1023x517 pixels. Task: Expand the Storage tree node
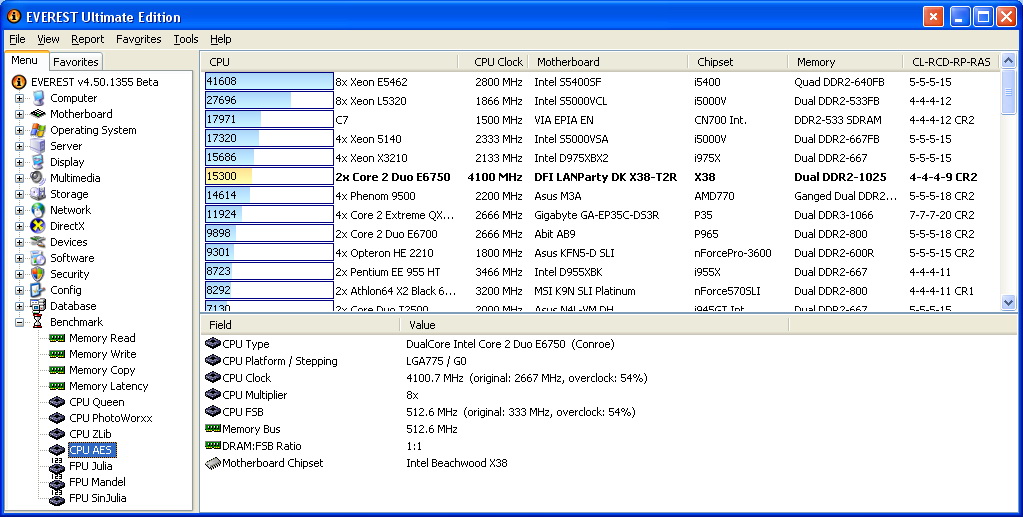coord(20,195)
